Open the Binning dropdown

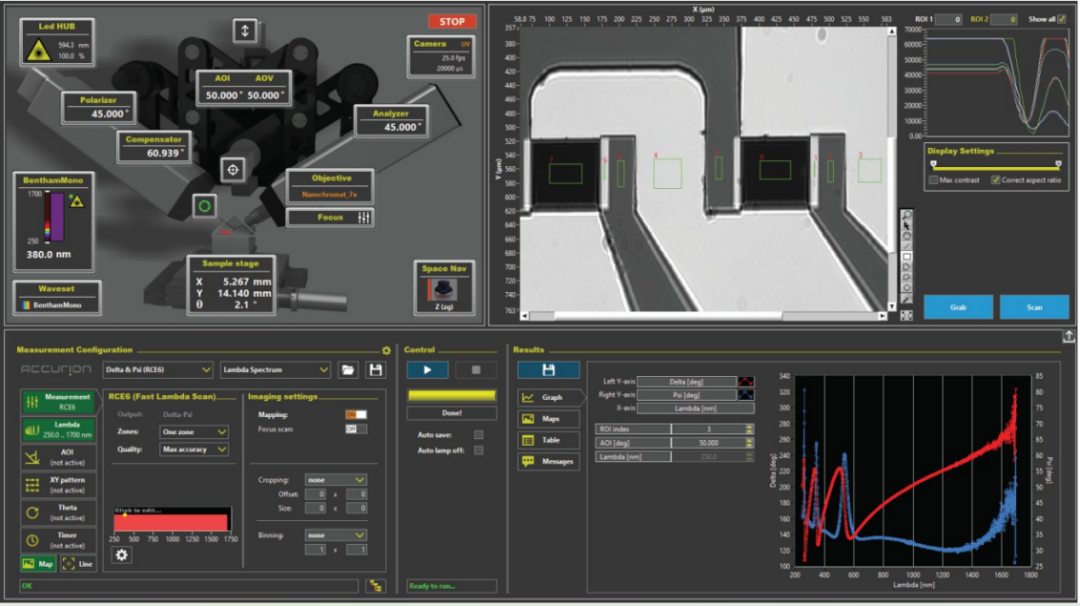tap(335, 535)
